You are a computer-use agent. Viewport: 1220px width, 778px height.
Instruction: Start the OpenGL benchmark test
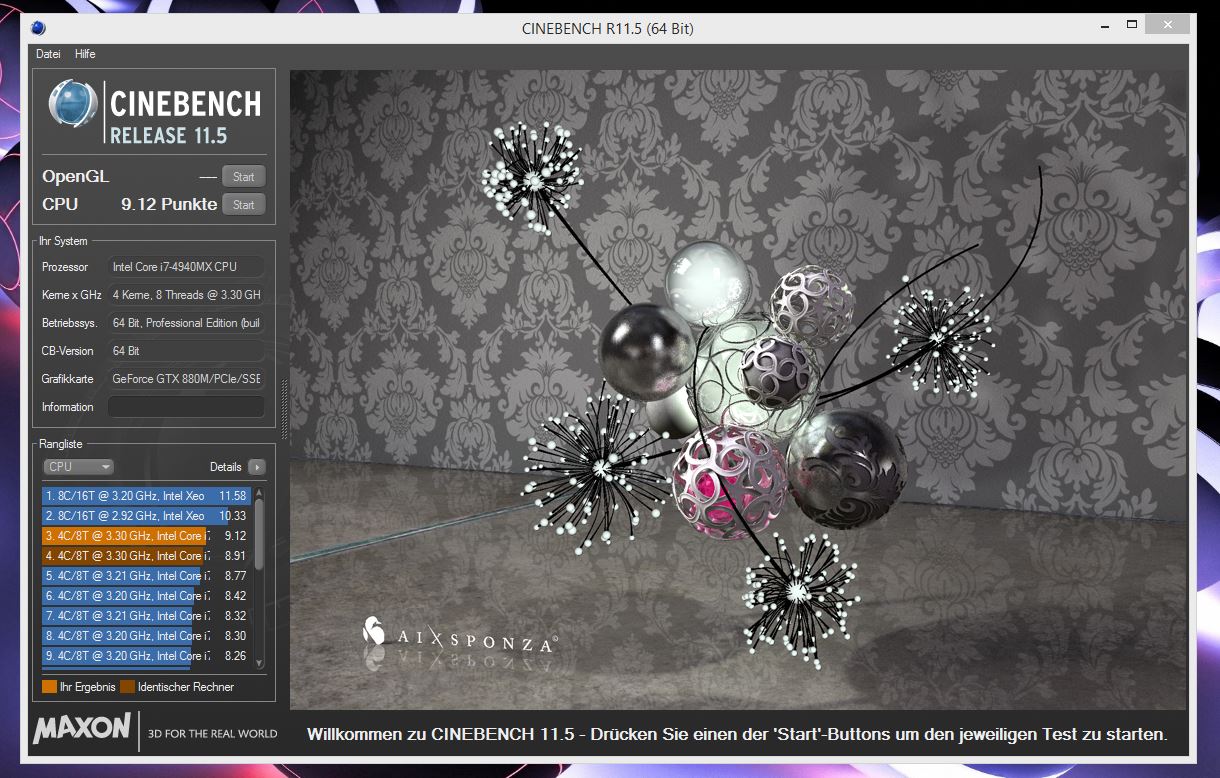coord(243,177)
